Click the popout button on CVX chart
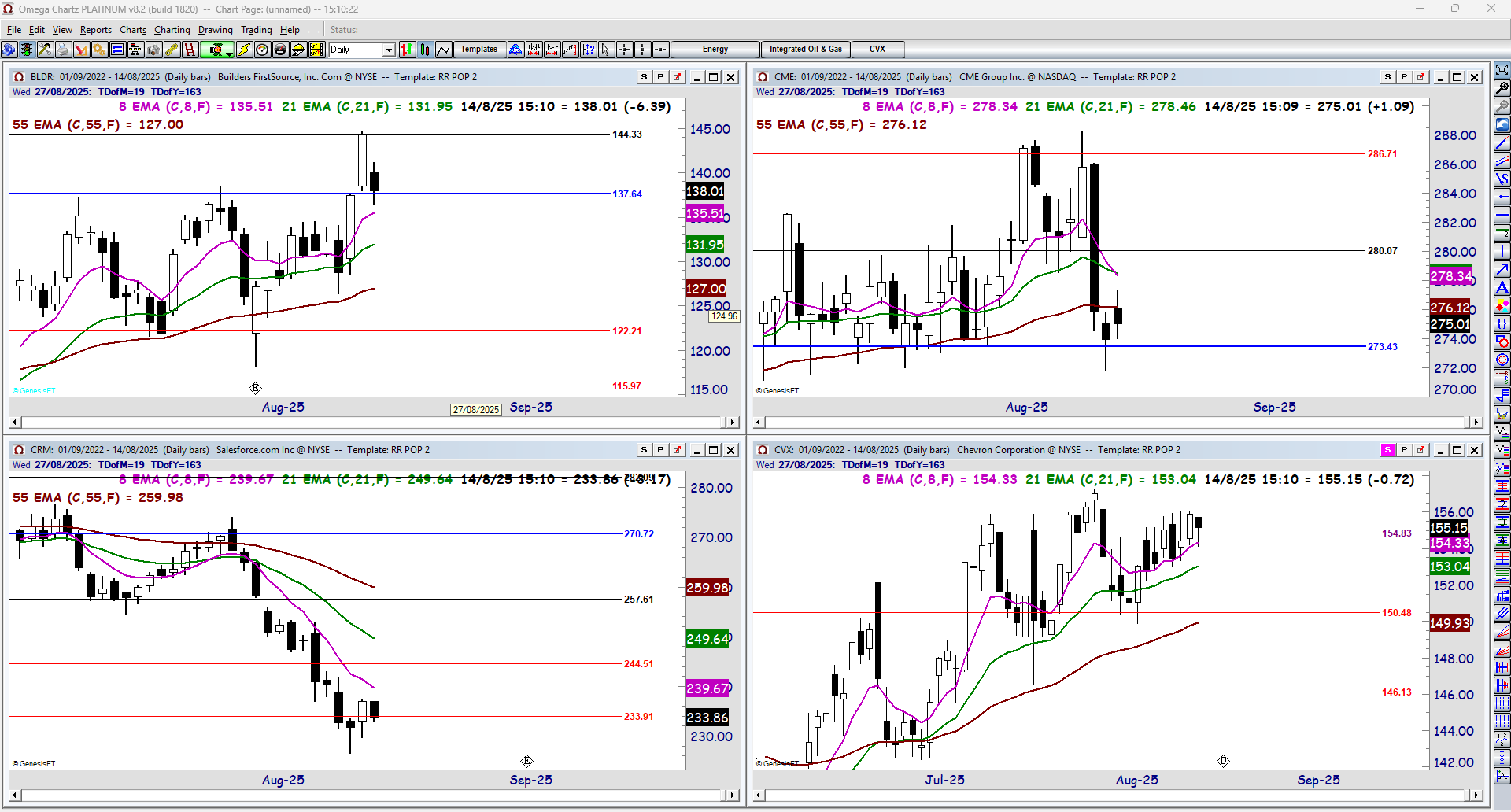This screenshot has width=1511, height=812. point(1420,450)
